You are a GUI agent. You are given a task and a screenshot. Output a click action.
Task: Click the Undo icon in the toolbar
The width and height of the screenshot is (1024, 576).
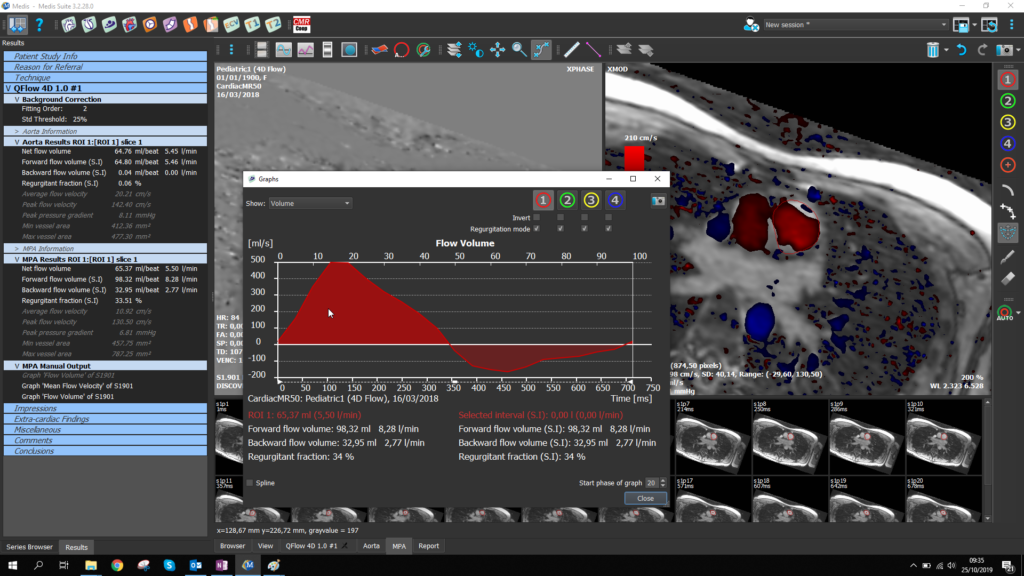point(963,48)
